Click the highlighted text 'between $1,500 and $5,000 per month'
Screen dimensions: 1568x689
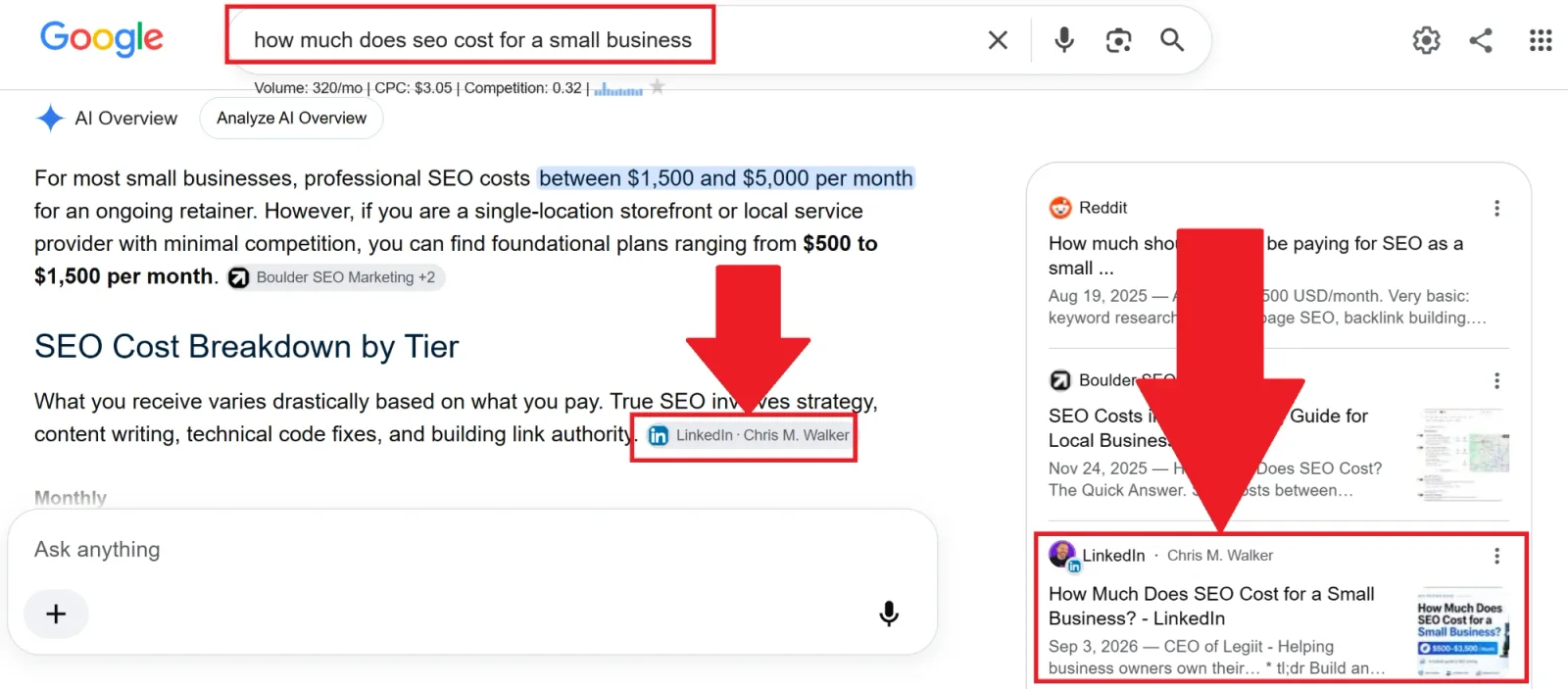726,178
